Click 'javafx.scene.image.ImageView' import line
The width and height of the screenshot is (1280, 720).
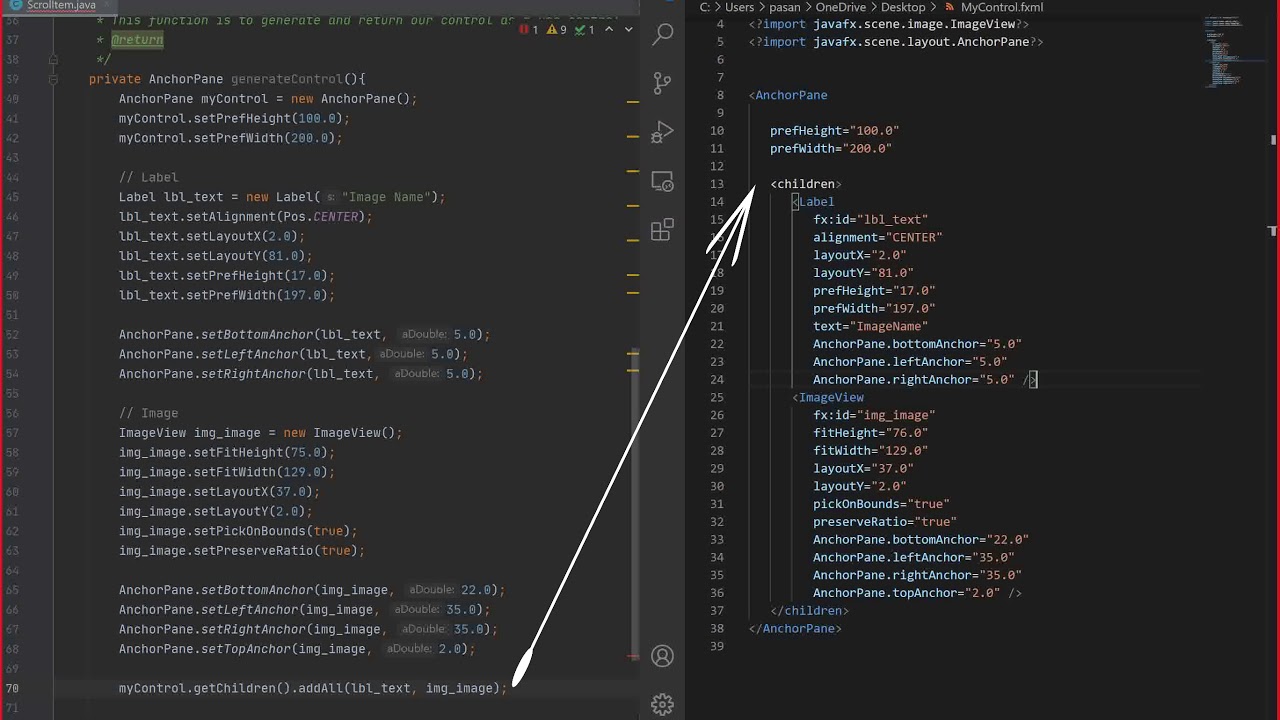pos(889,24)
